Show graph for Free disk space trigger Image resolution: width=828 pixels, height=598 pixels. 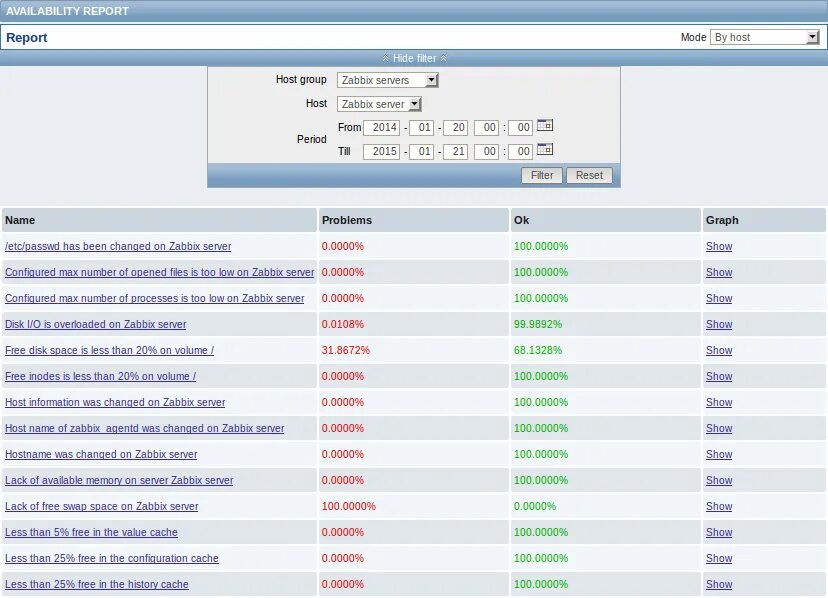click(719, 350)
